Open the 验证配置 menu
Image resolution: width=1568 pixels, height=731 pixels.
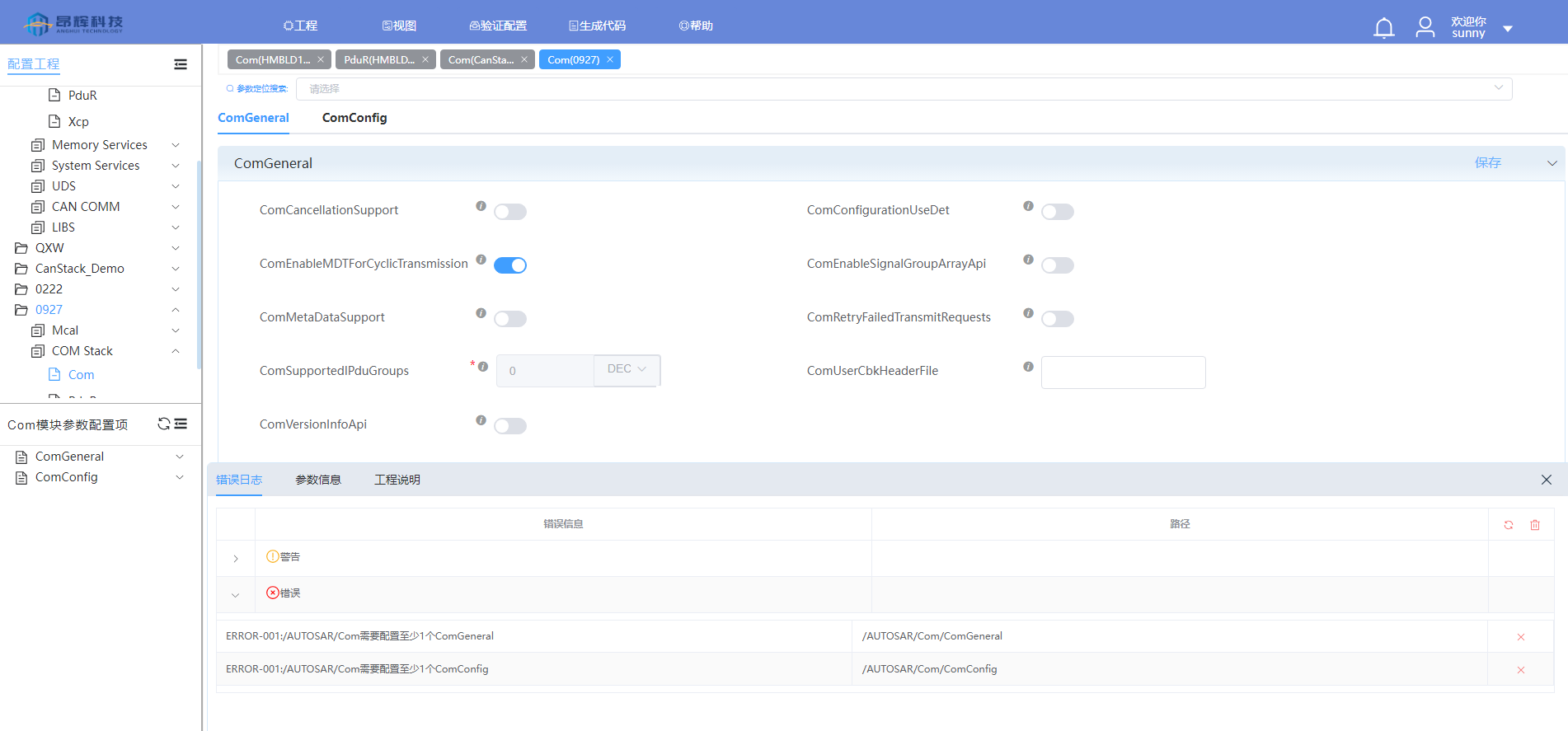pyautogui.click(x=498, y=26)
